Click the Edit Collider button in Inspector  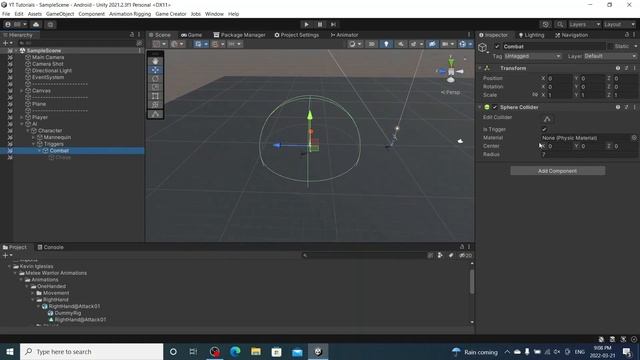coord(547,119)
